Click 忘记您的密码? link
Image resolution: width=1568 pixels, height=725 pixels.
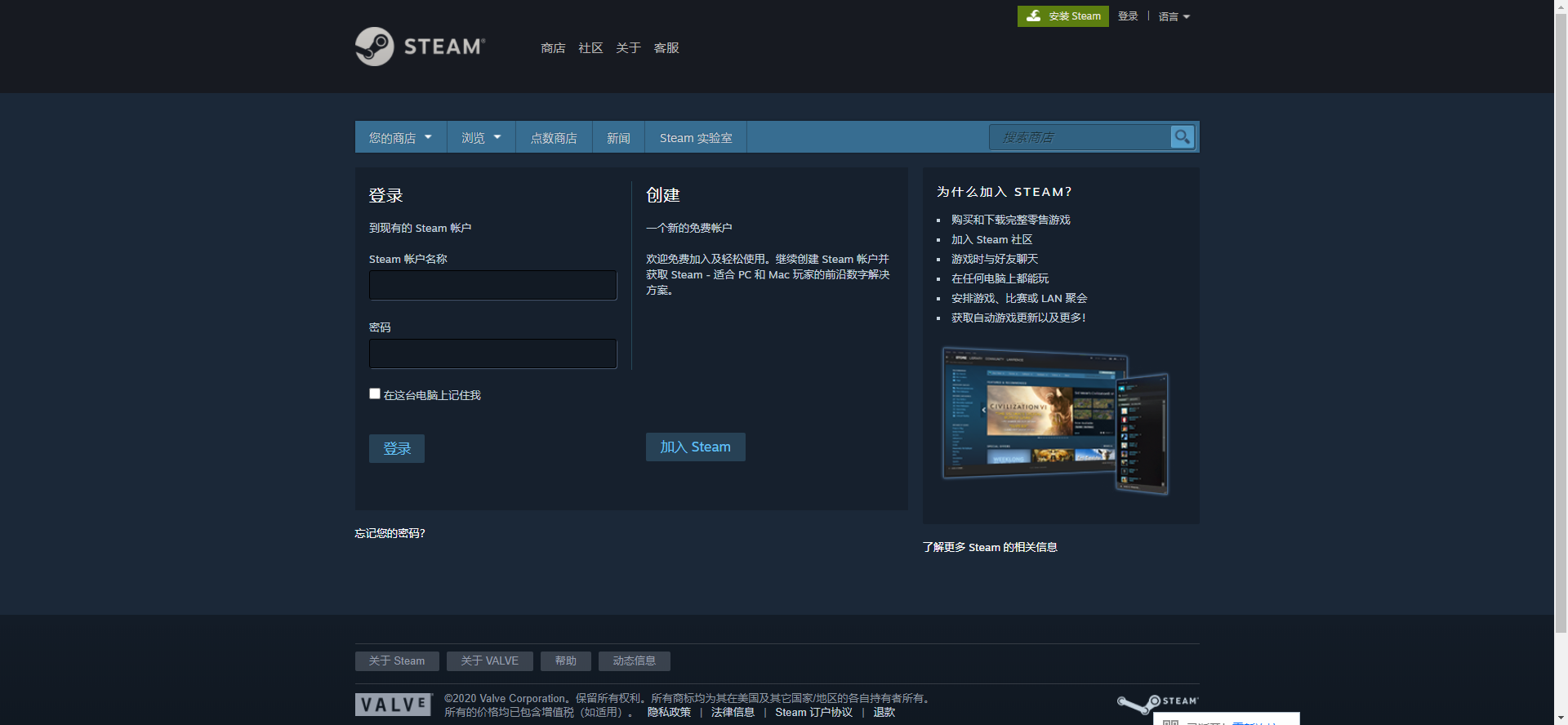click(390, 533)
